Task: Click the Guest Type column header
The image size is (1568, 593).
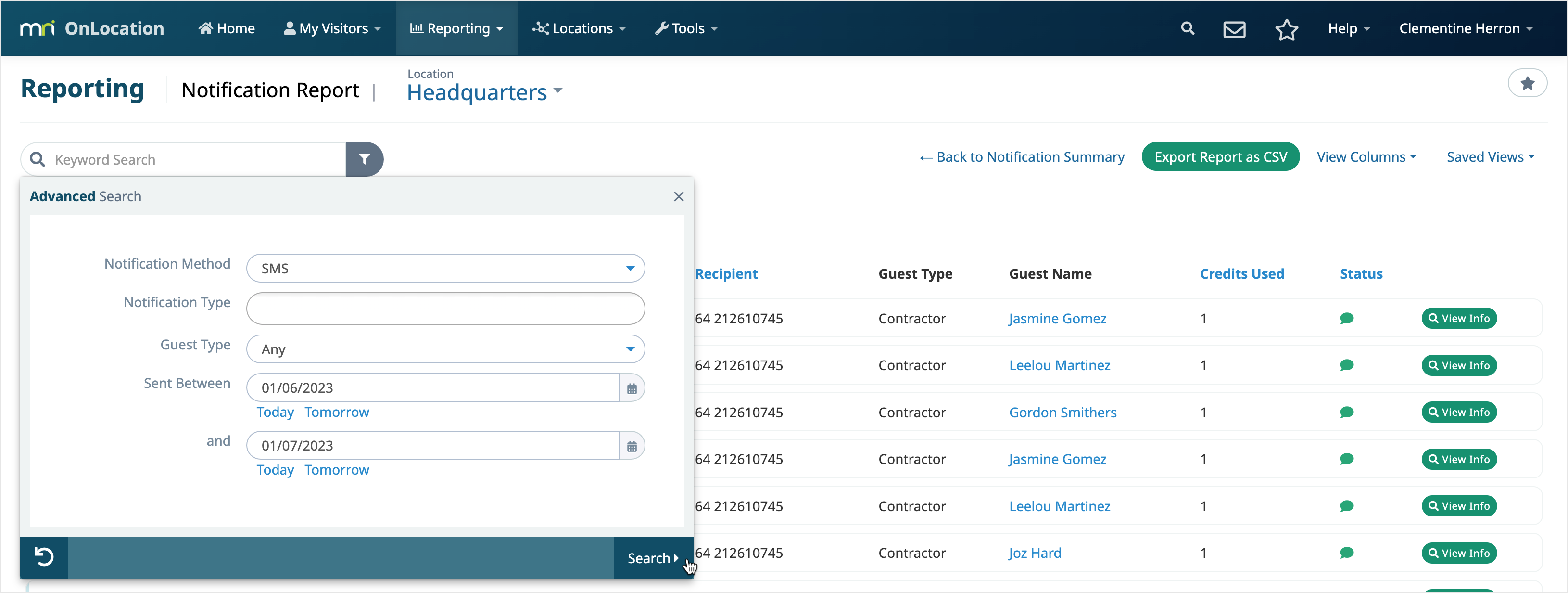Action: pyautogui.click(x=915, y=274)
